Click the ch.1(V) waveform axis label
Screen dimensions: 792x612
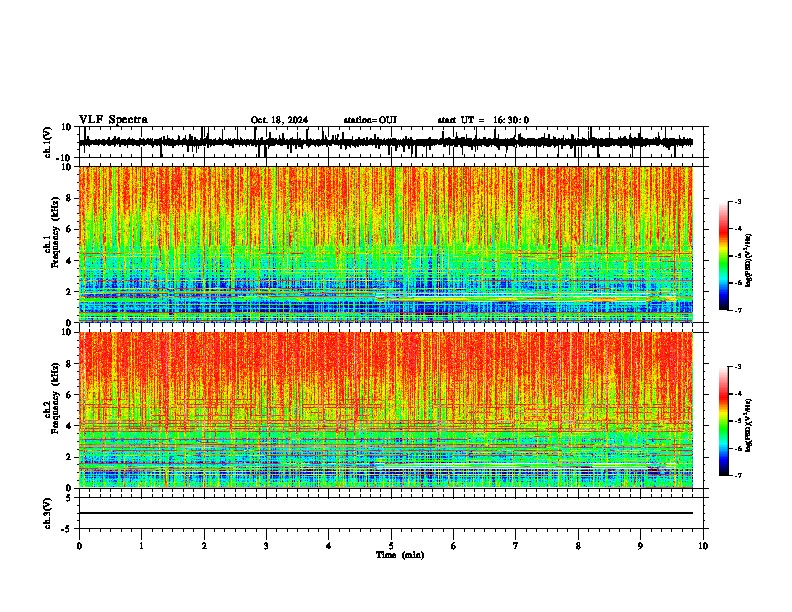pyautogui.click(x=48, y=142)
